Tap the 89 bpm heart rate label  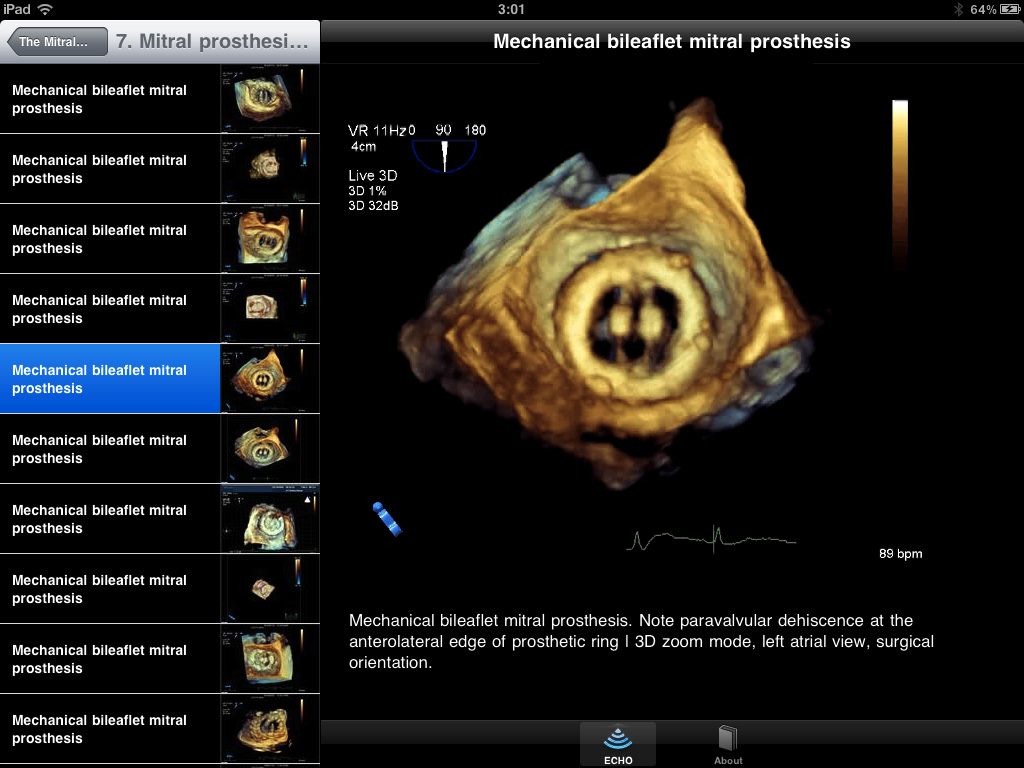click(x=900, y=553)
